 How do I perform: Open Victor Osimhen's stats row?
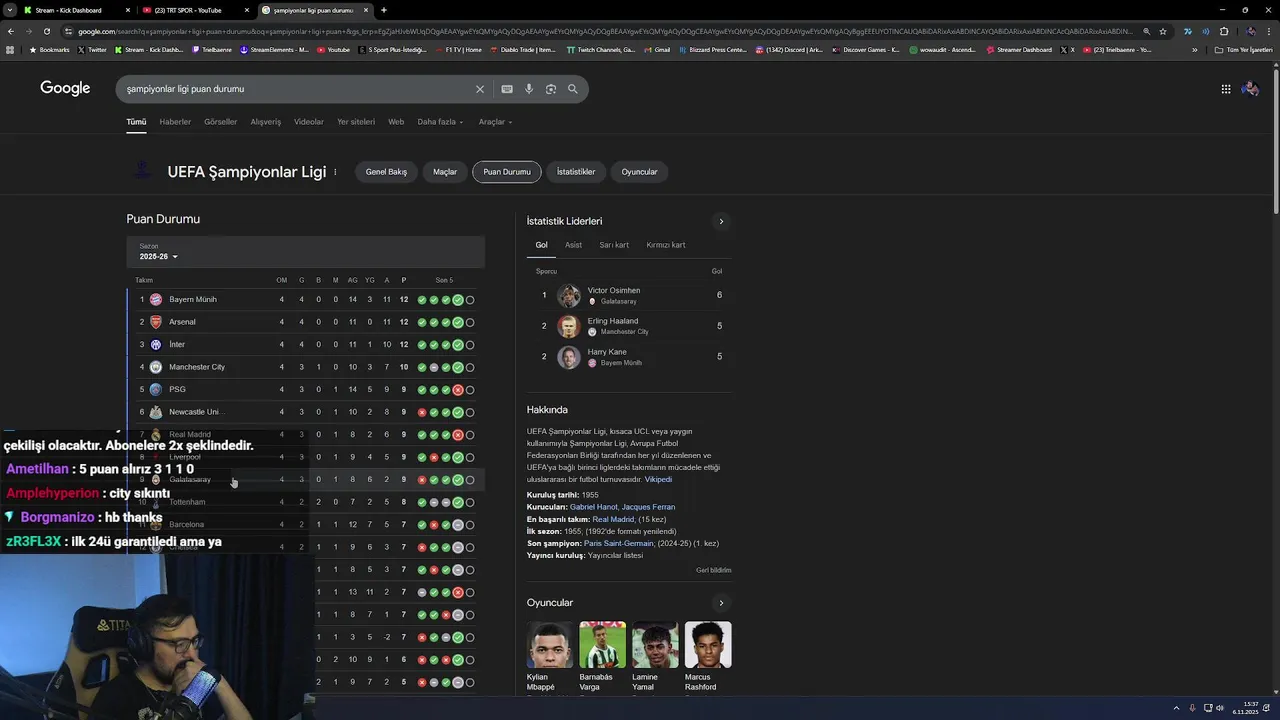pos(629,295)
